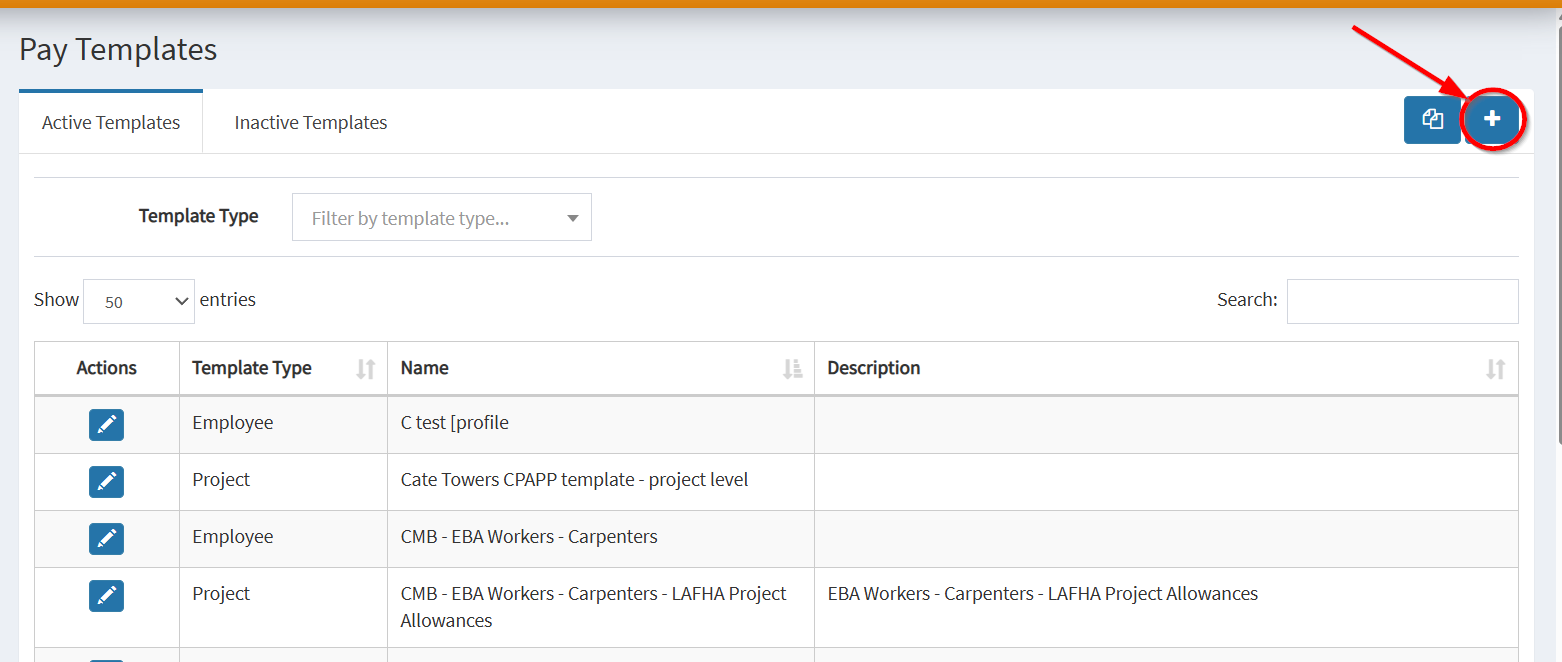1562x662 pixels.
Task: Select Cate Towers CPAPP template name text
Action: (x=574, y=480)
